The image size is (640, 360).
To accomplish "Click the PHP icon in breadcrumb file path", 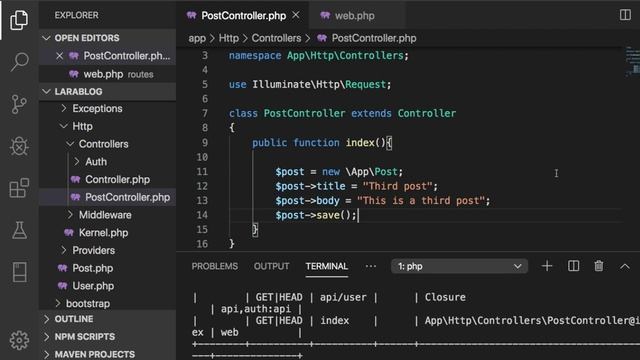I will tap(322, 38).
